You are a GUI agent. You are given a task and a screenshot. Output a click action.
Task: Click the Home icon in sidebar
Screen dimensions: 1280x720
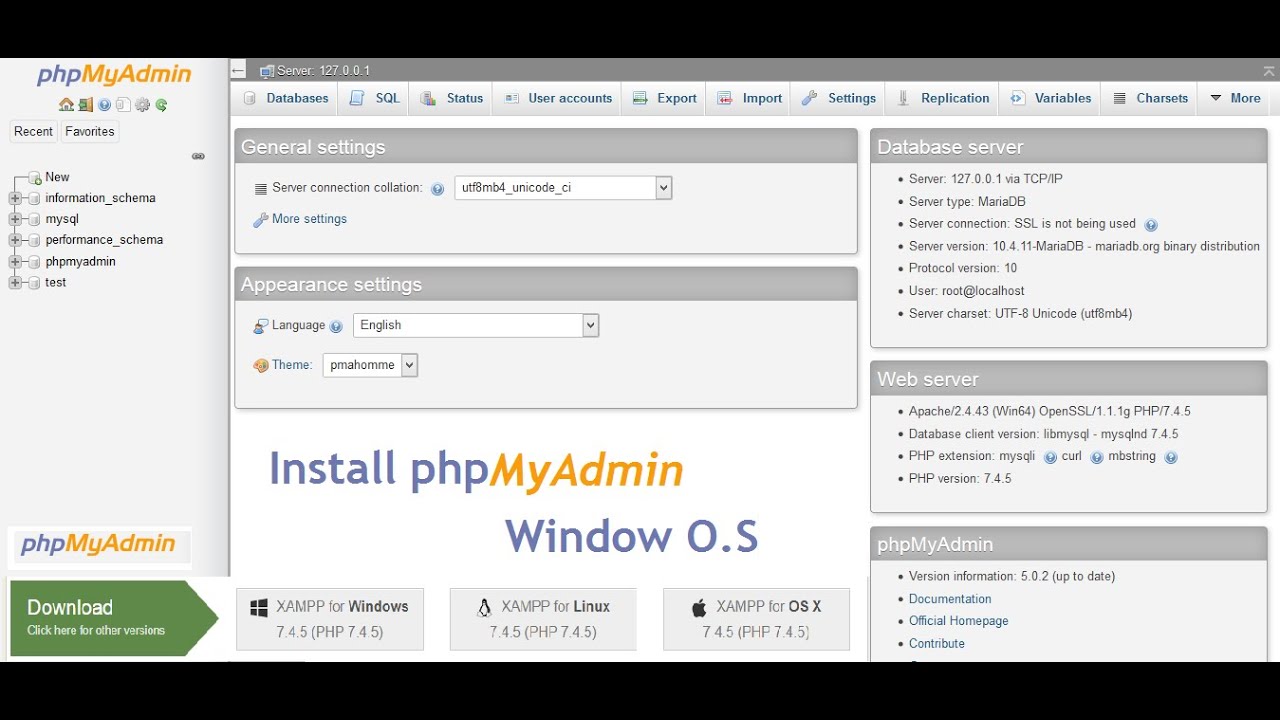[x=66, y=104]
